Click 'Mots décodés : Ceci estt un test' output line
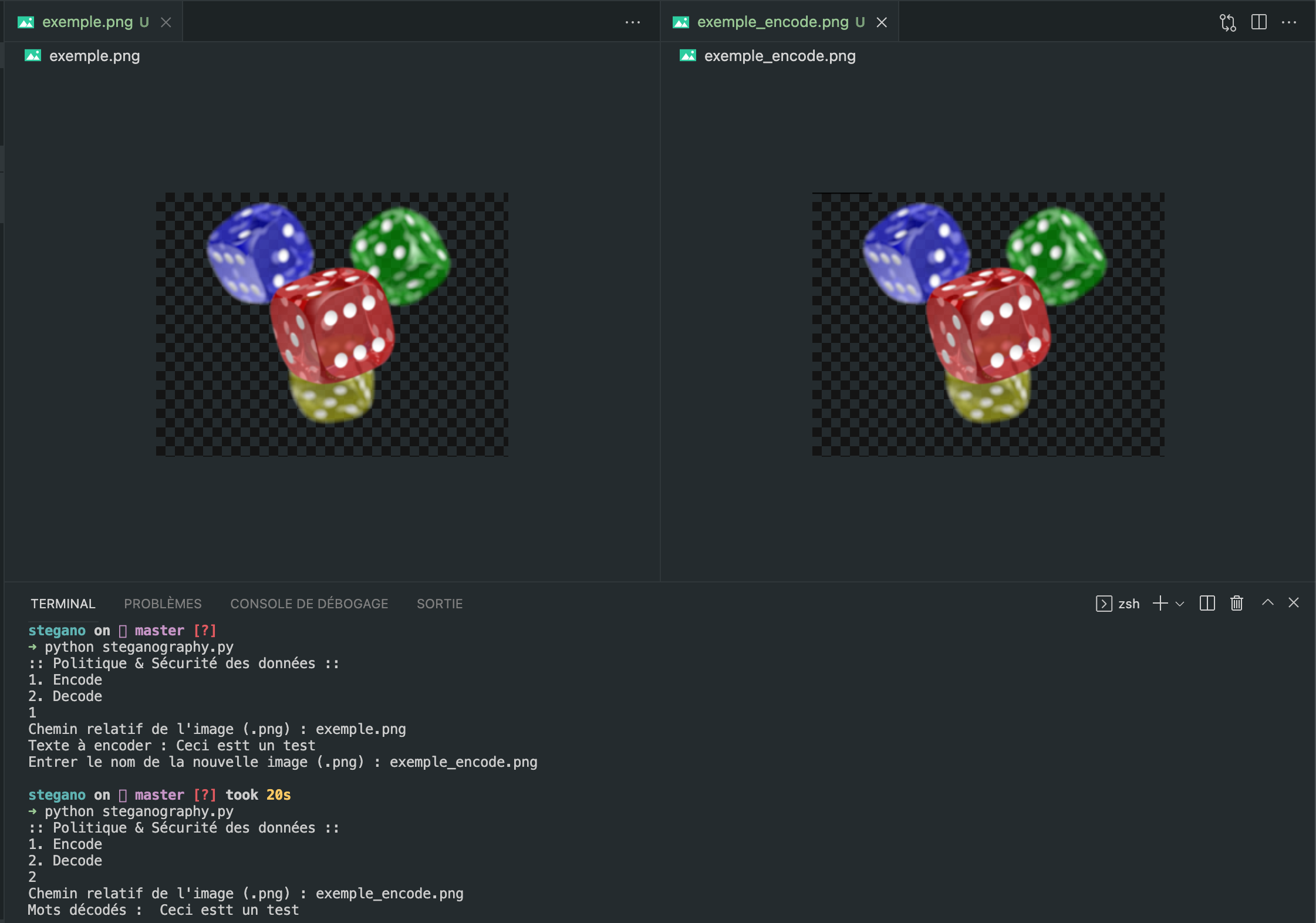This screenshot has height=923, width=1316. 164,910
